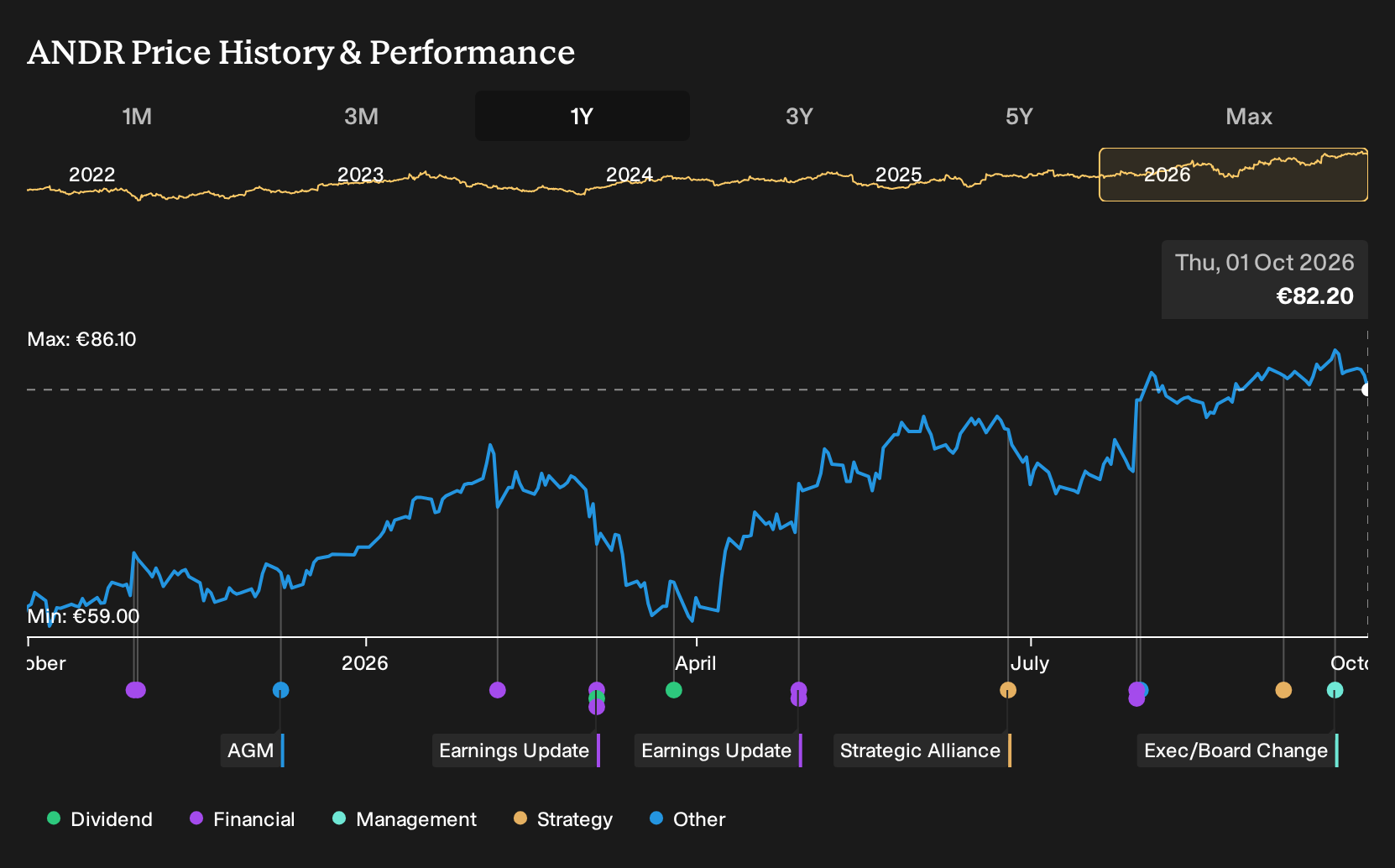Hide Management events via the legend
The image size is (1395, 868).
(x=405, y=818)
